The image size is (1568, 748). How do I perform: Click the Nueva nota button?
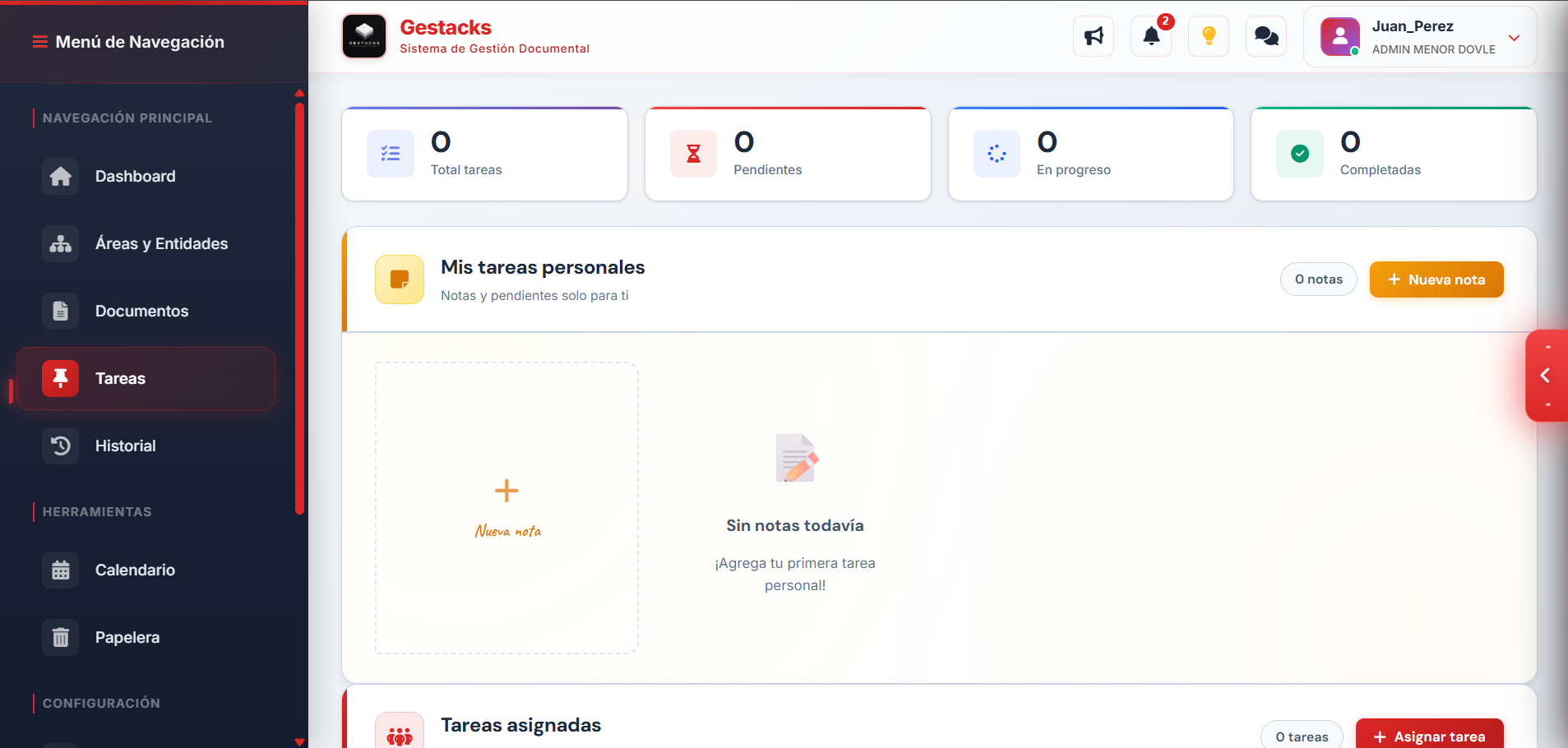[1436, 279]
